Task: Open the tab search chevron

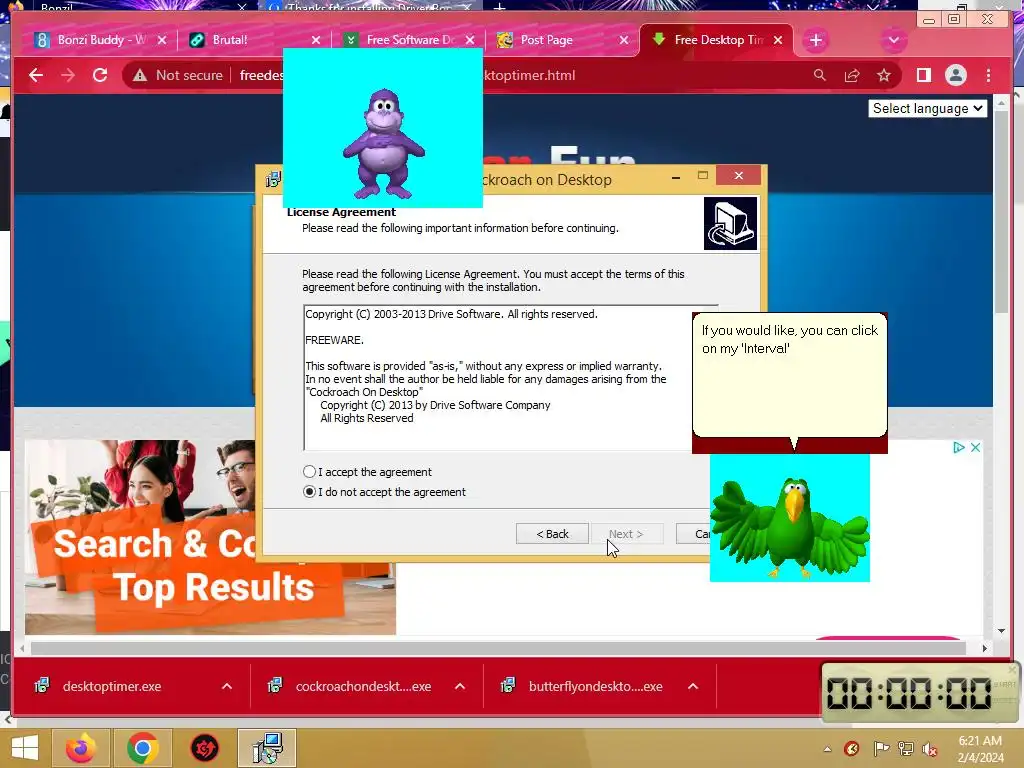Action: pyautogui.click(x=893, y=40)
